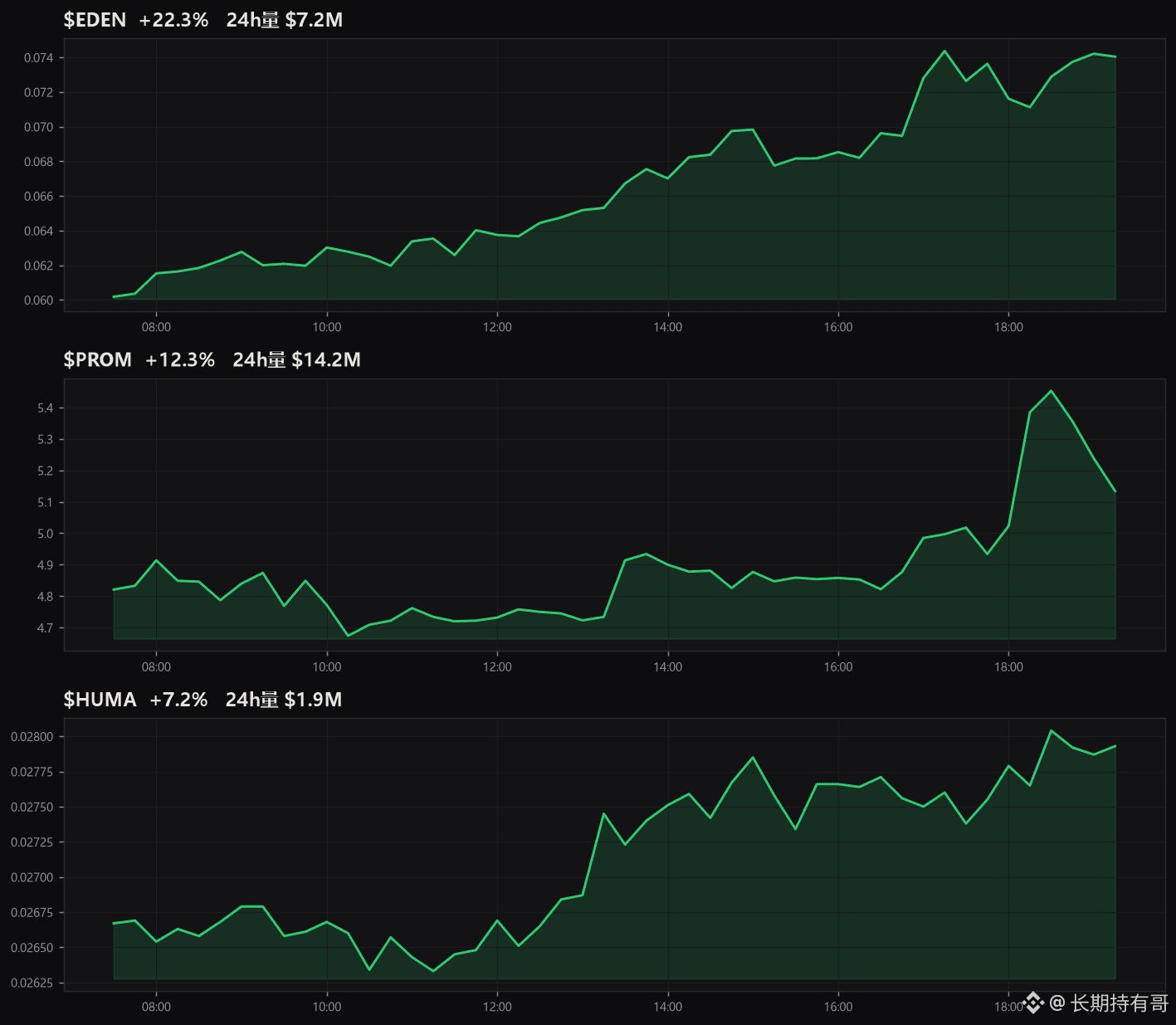Click the 14:00 time label under HUMA chart
The width and height of the screenshot is (1176, 1025).
(668, 1007)
